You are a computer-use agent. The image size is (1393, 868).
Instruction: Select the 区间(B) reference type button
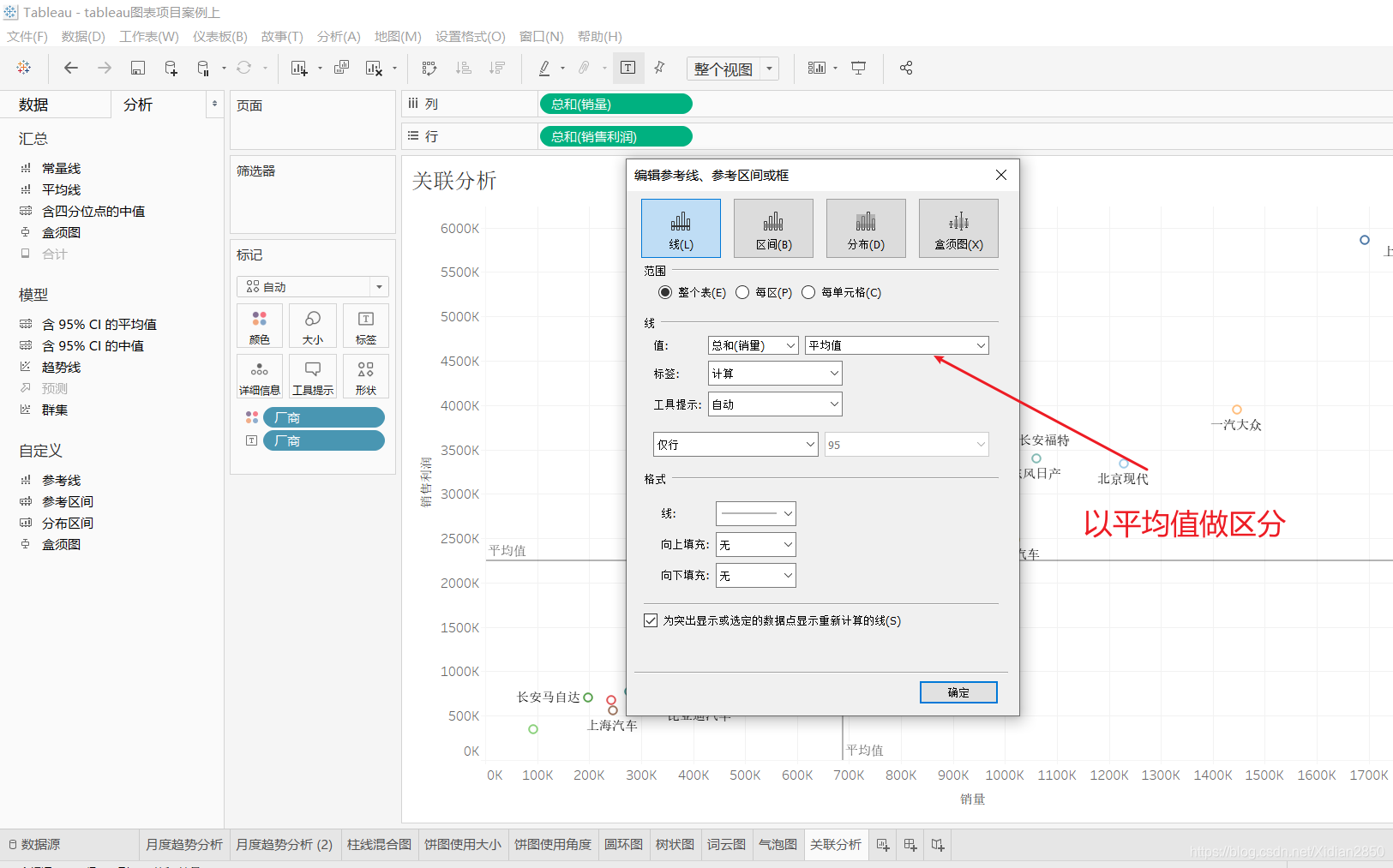point(773,228)
